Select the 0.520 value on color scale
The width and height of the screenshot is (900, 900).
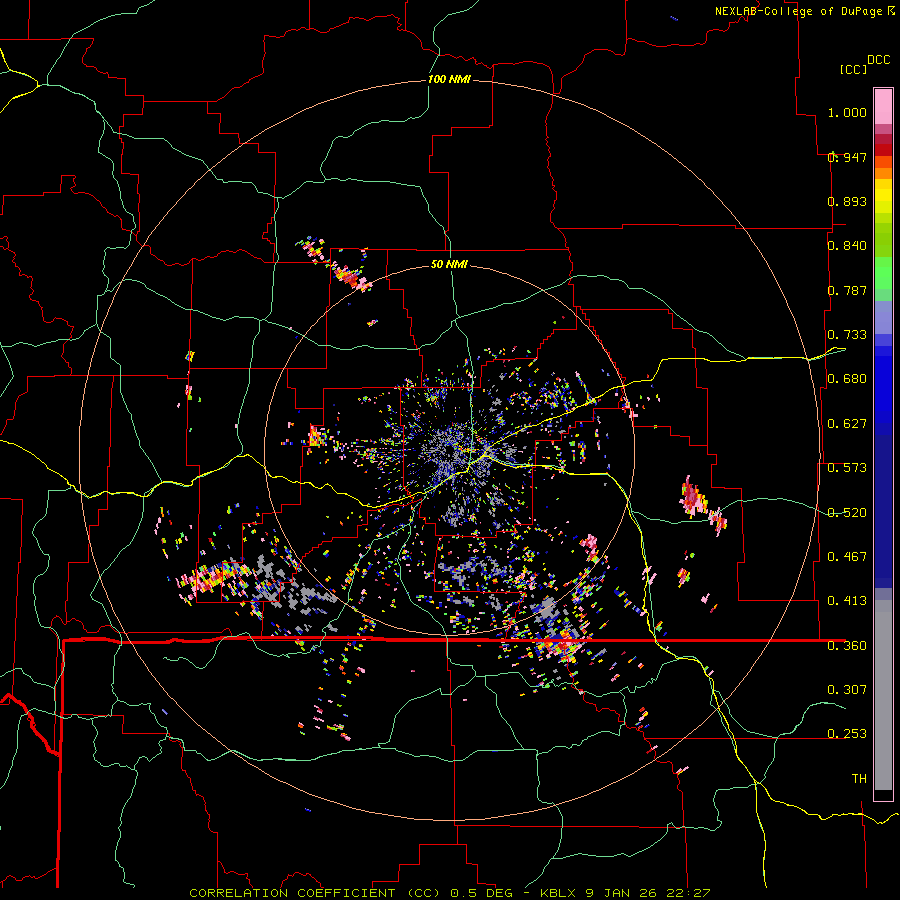[847, 513]
